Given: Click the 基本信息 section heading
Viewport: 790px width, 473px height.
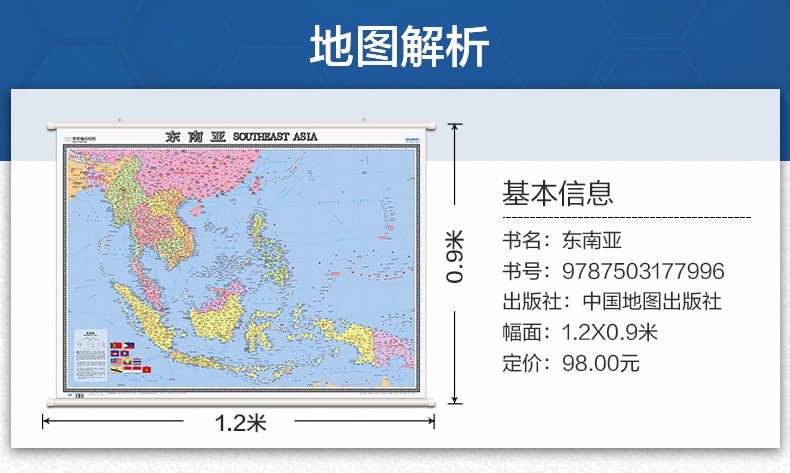Looking at the screenshot, I should (x=557, y=192).
